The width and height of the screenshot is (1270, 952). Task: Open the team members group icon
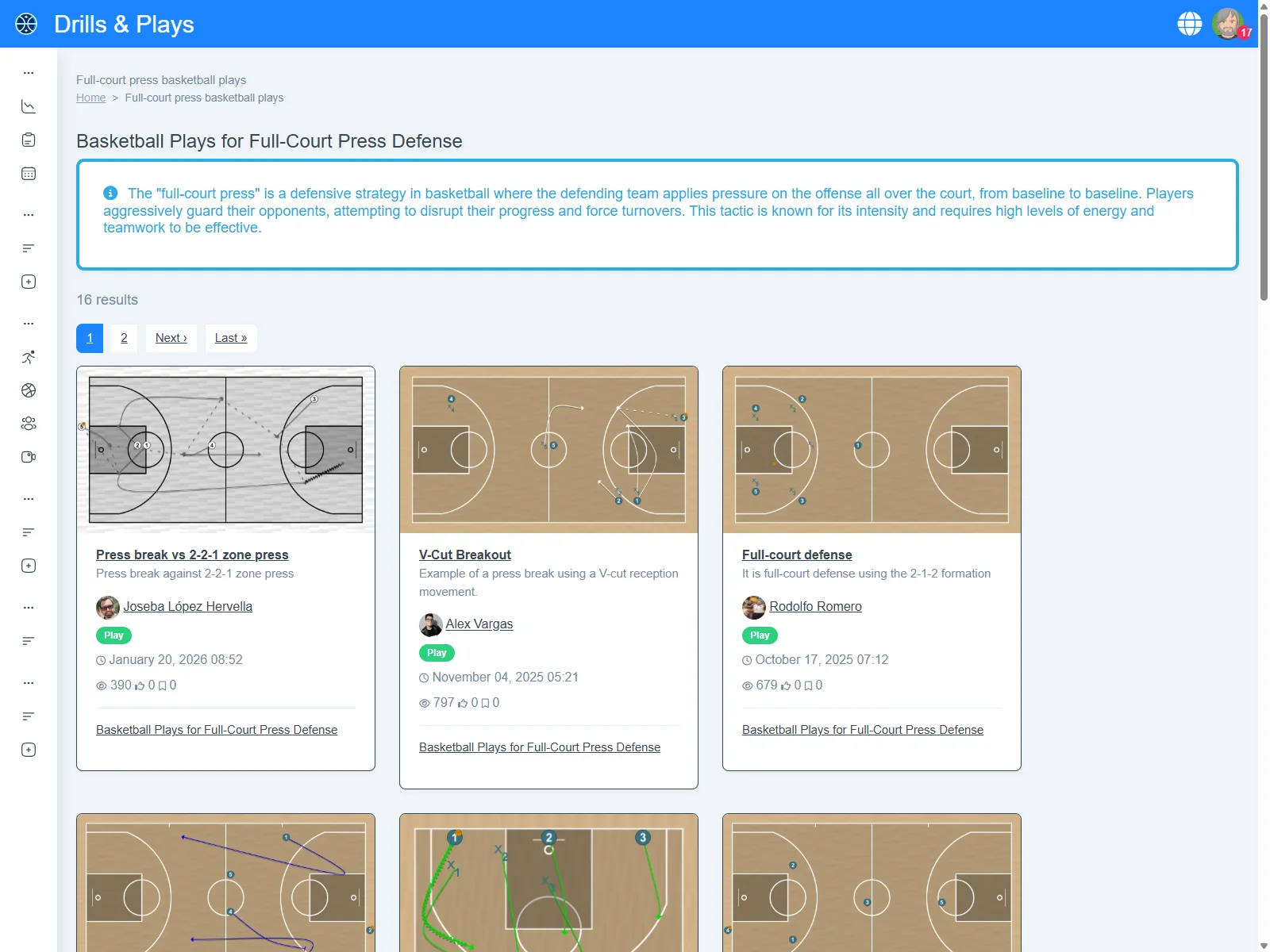pos(29,424)
